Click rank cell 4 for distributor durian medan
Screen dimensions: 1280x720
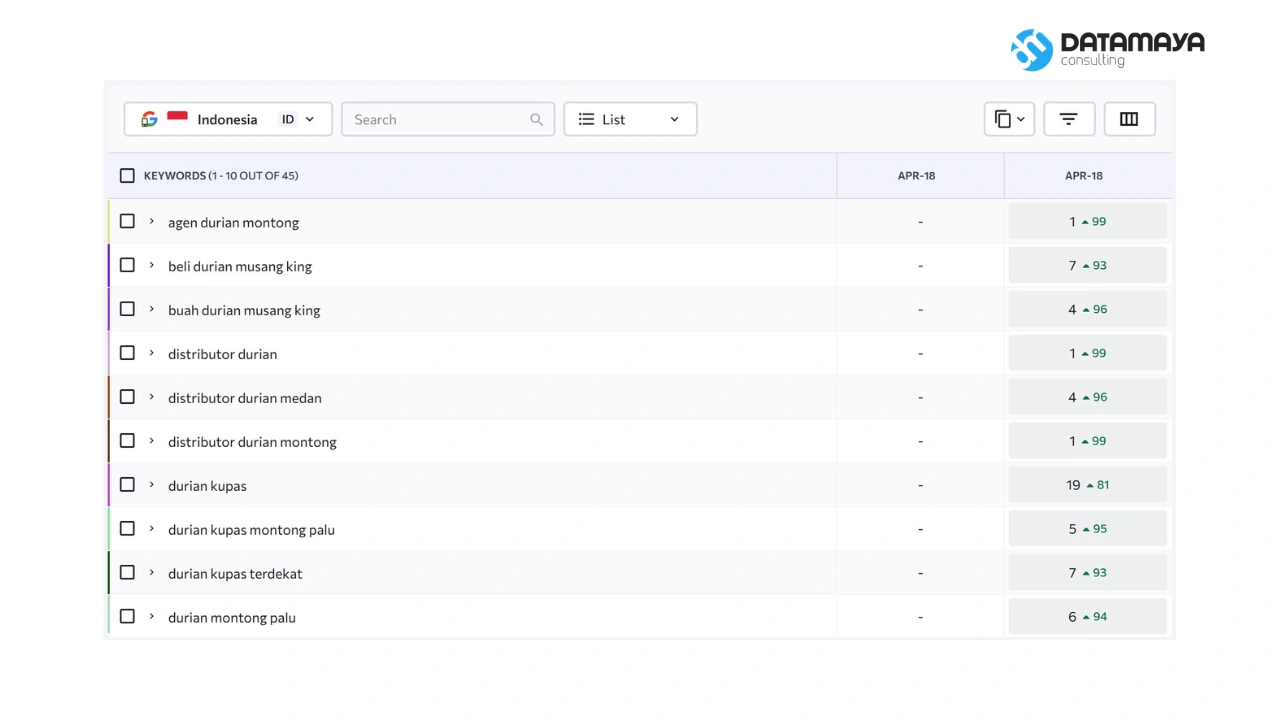tap(1088, 397)
